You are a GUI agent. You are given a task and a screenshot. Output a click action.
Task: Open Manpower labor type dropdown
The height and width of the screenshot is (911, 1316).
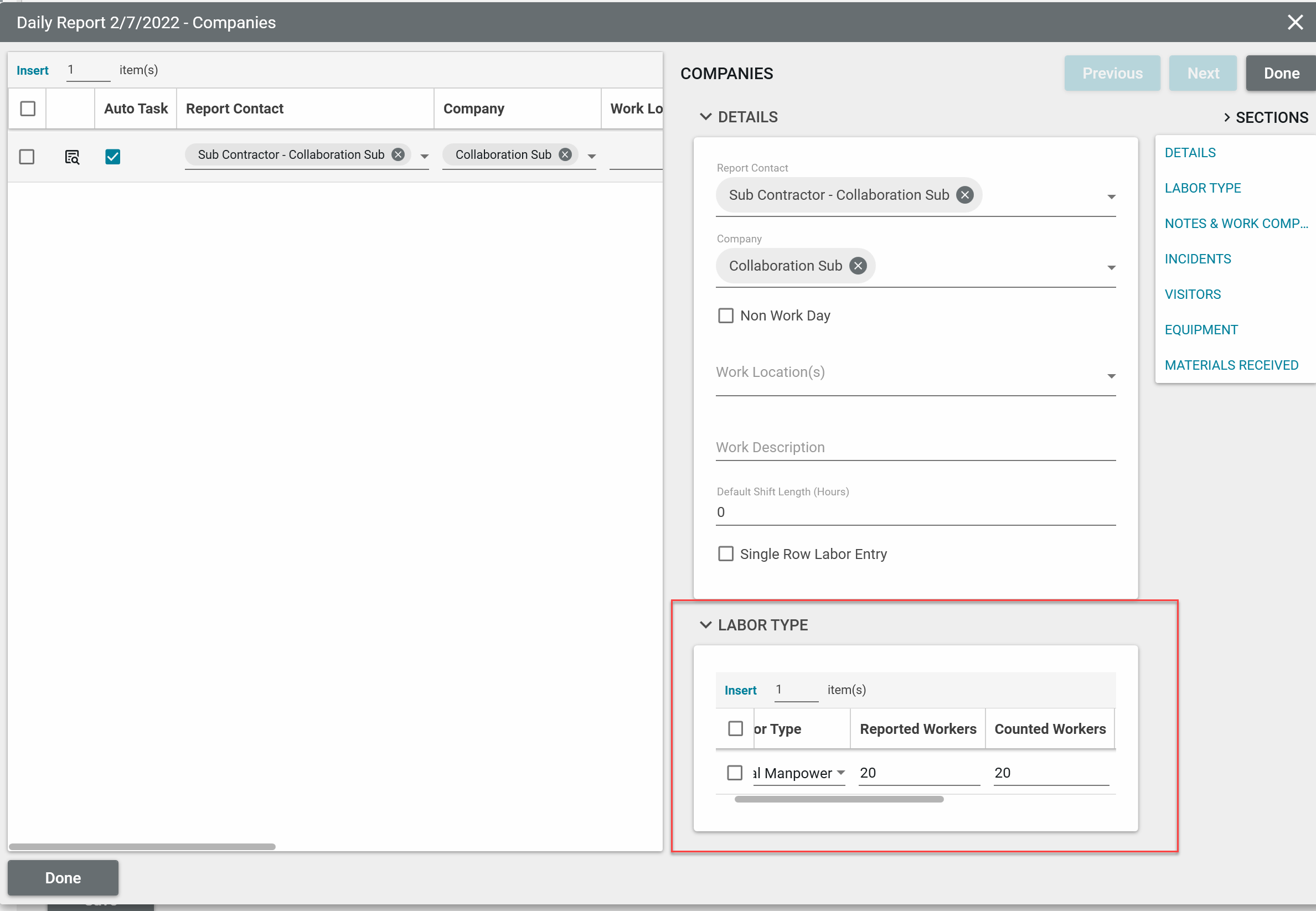pos(840,773)
